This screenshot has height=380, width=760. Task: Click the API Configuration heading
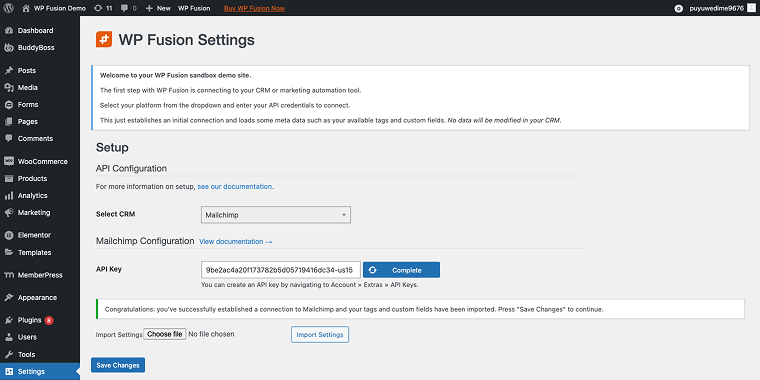(x=131, y=168)
